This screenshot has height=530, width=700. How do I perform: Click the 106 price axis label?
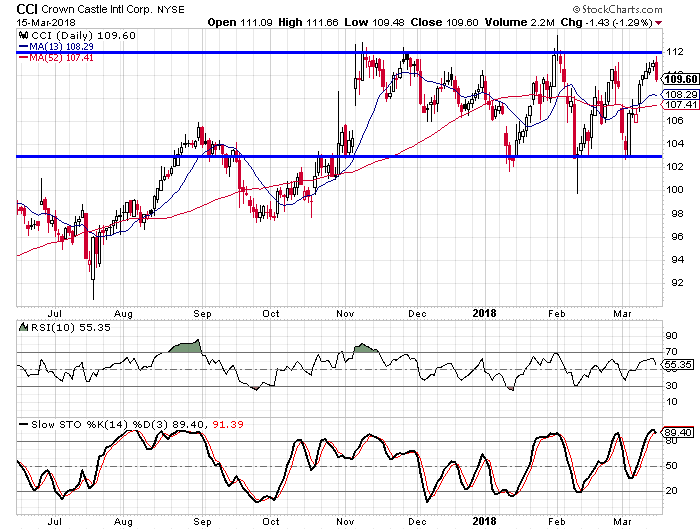click(x=675, y=121)
